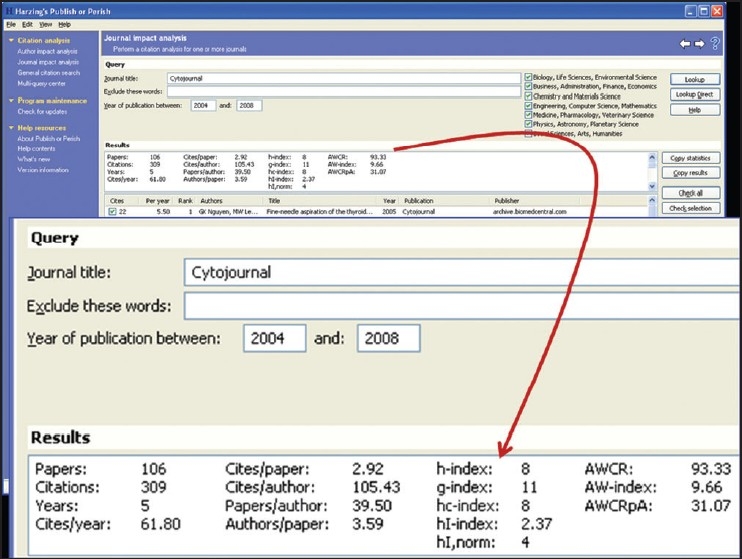Click the Journal title field in small window

click(344, 79)
